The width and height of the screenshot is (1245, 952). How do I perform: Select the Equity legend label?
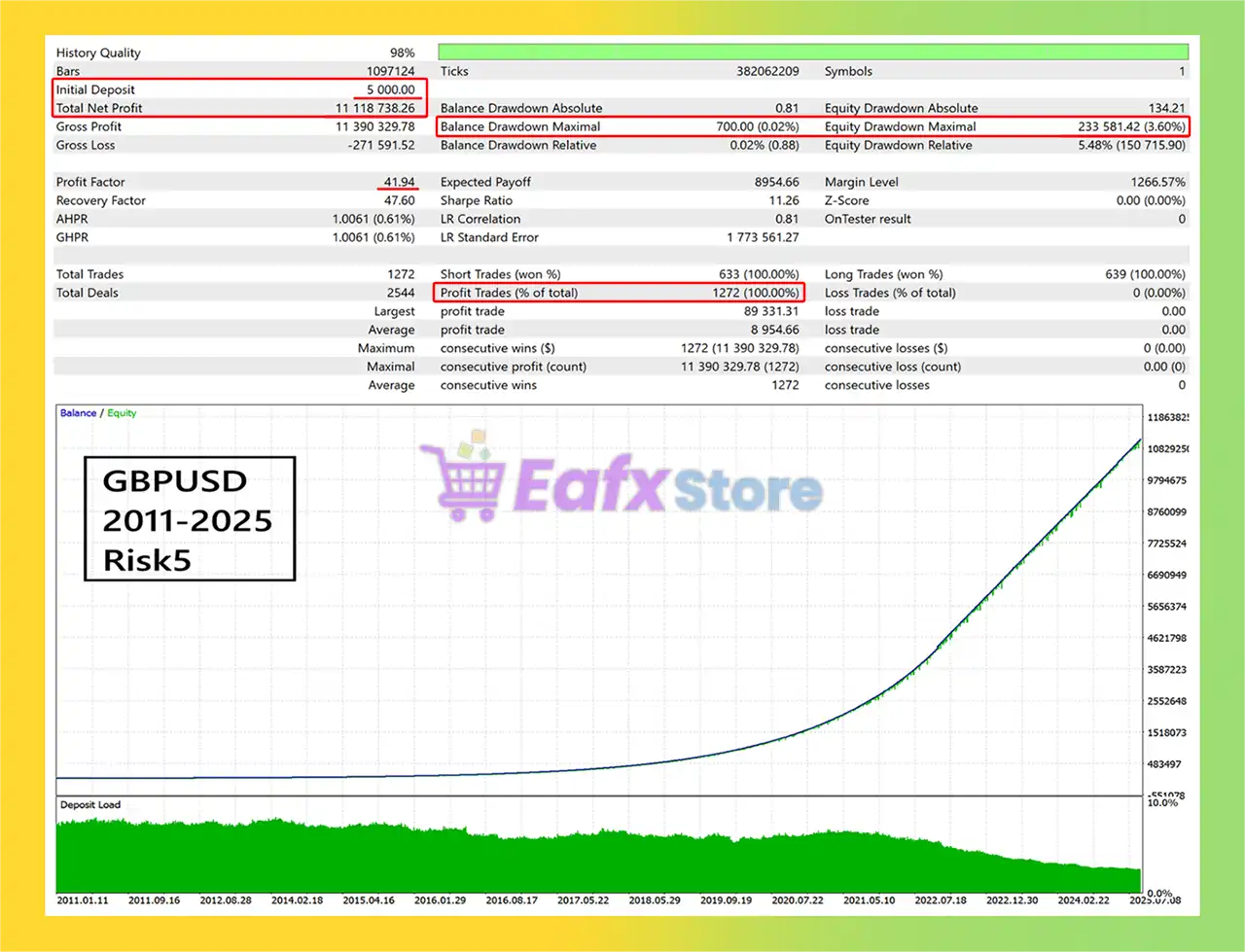click(x=122, y=413)
